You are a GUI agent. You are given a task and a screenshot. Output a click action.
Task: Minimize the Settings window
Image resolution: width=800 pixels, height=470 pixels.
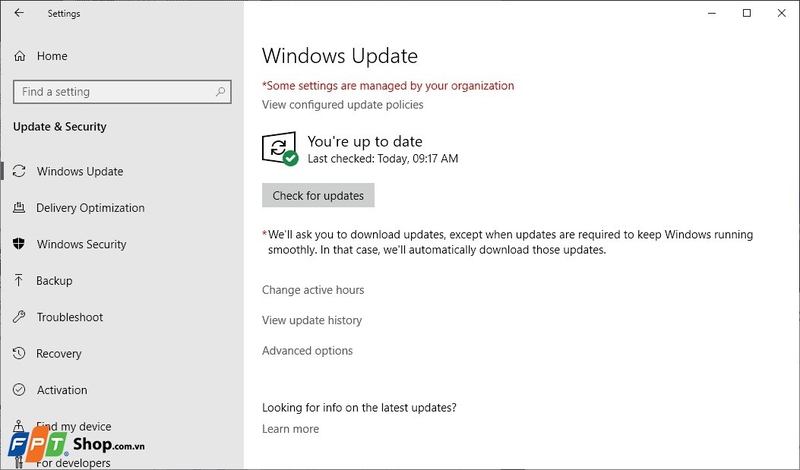click(x=712, y=13)
